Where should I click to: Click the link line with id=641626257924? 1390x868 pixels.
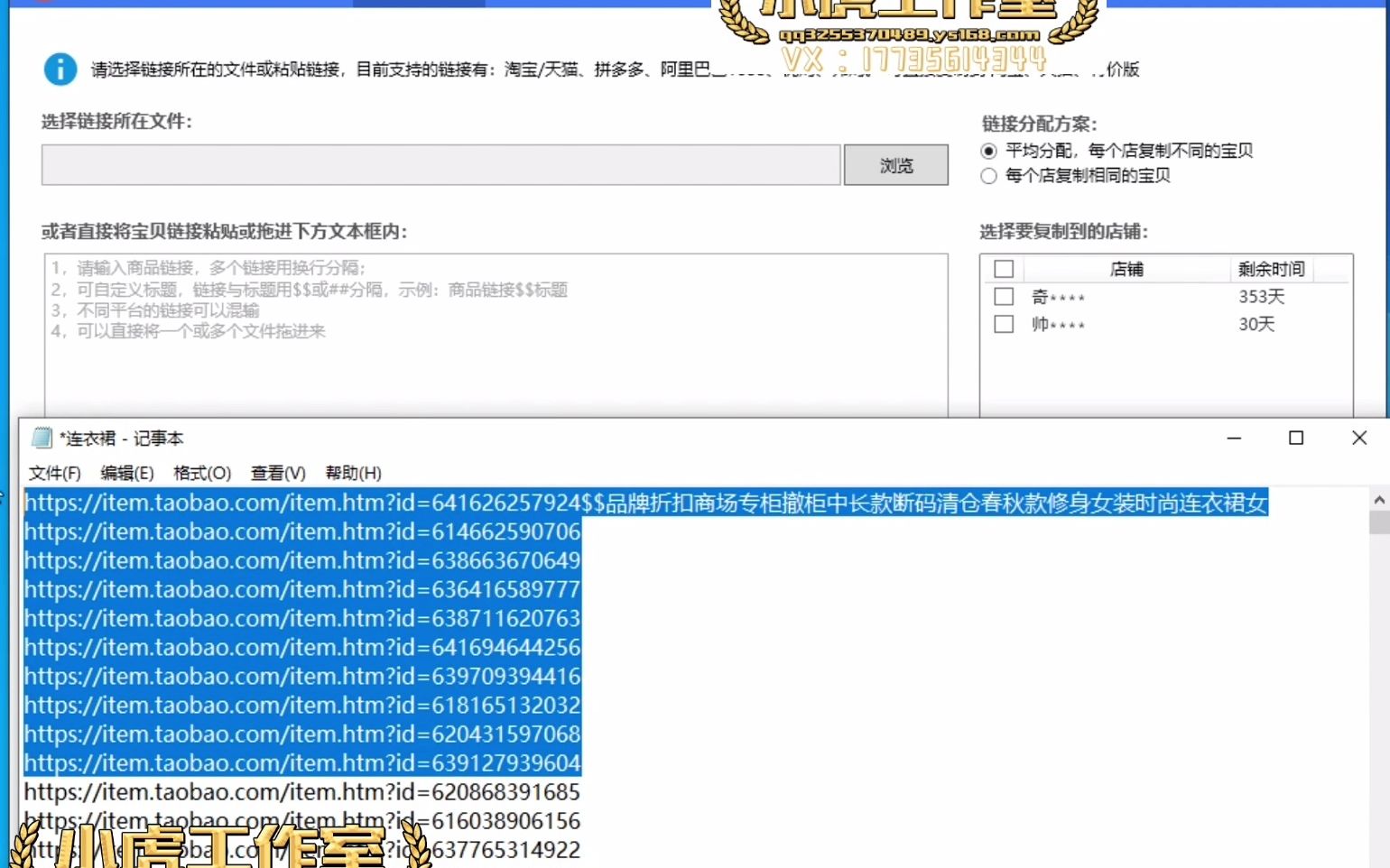pos(646,503)
